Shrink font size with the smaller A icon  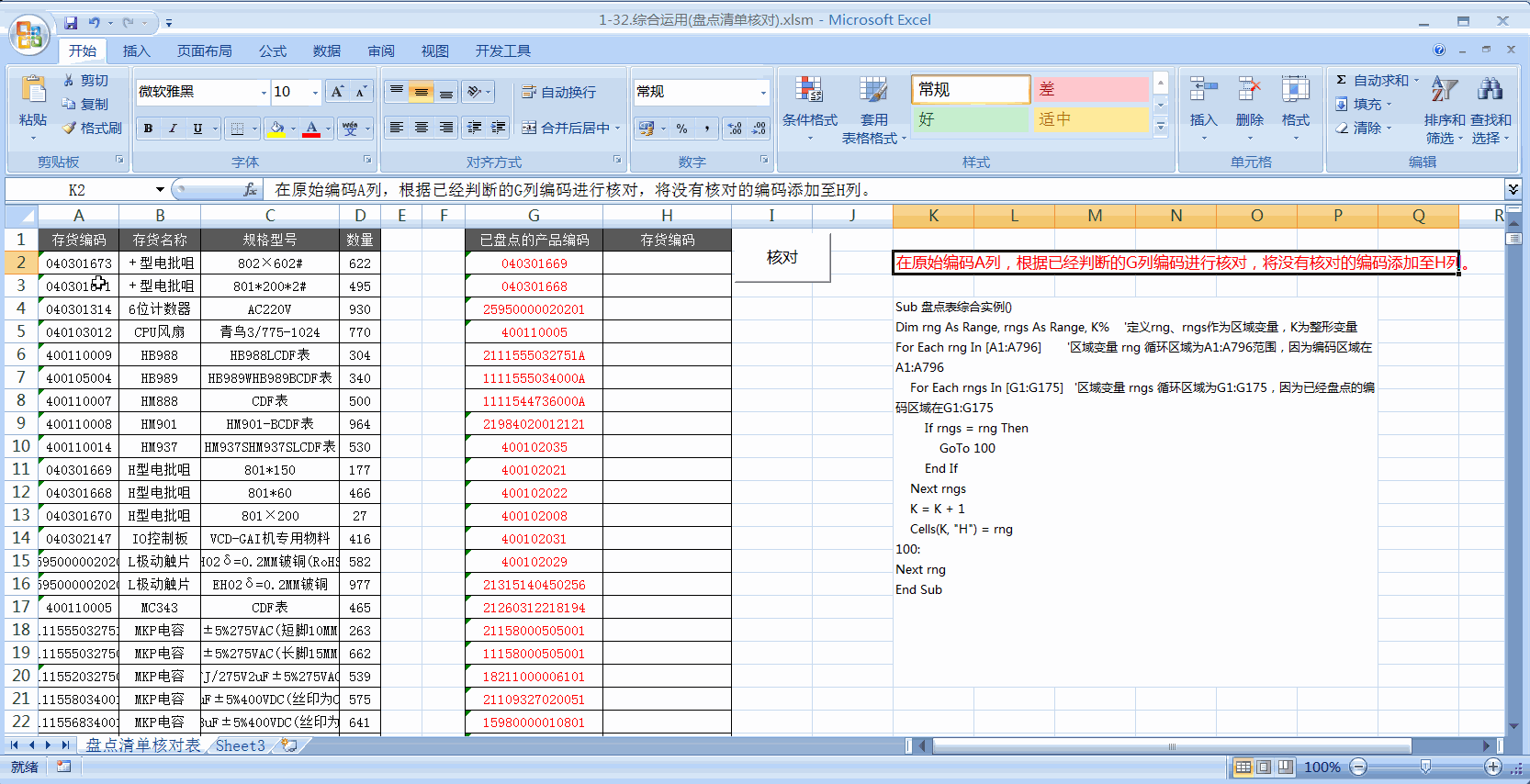(x=361, y=92)
